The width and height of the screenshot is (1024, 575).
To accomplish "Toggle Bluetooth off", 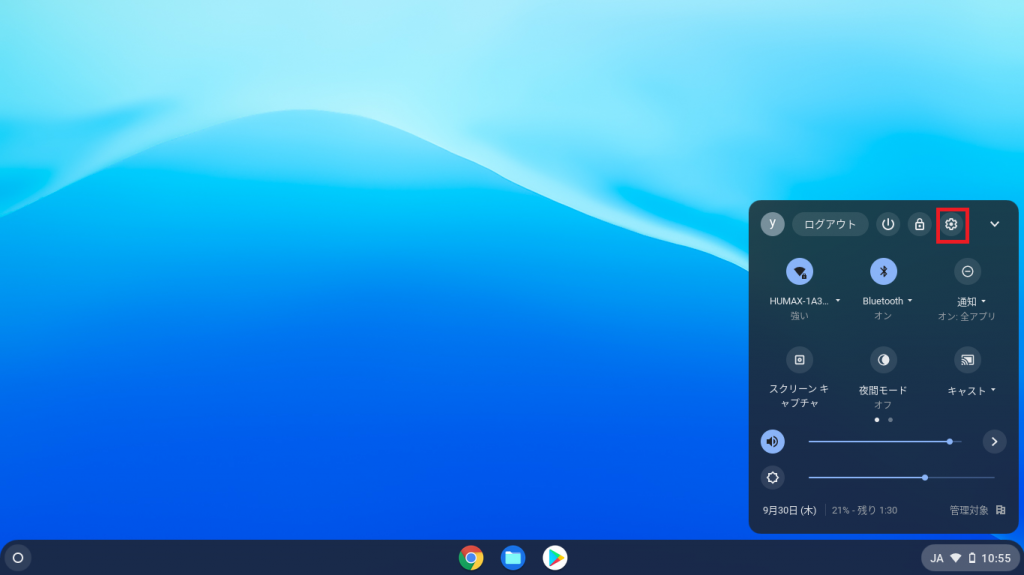I will pyautogui.click(x=883, y=271).
